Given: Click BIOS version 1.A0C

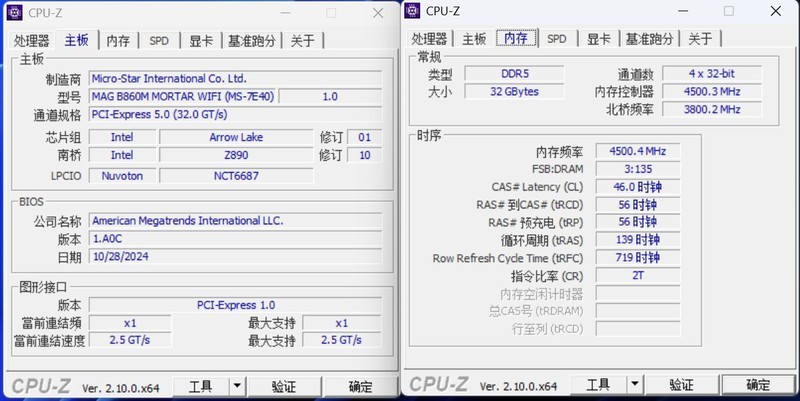Looking at the screenshot, I should pyautogui.click(x=235, y=239).
